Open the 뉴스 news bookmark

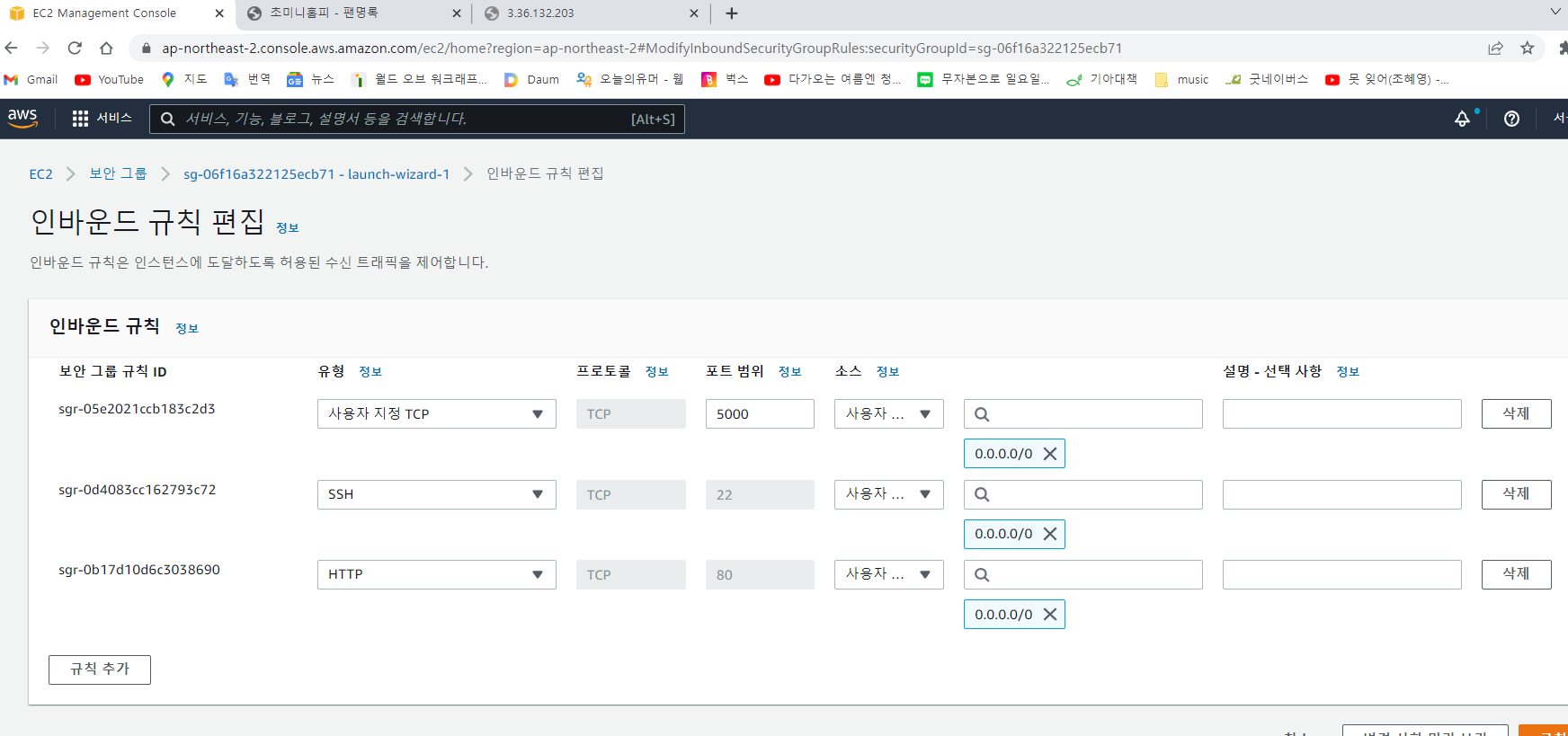(x=310, y=79)
